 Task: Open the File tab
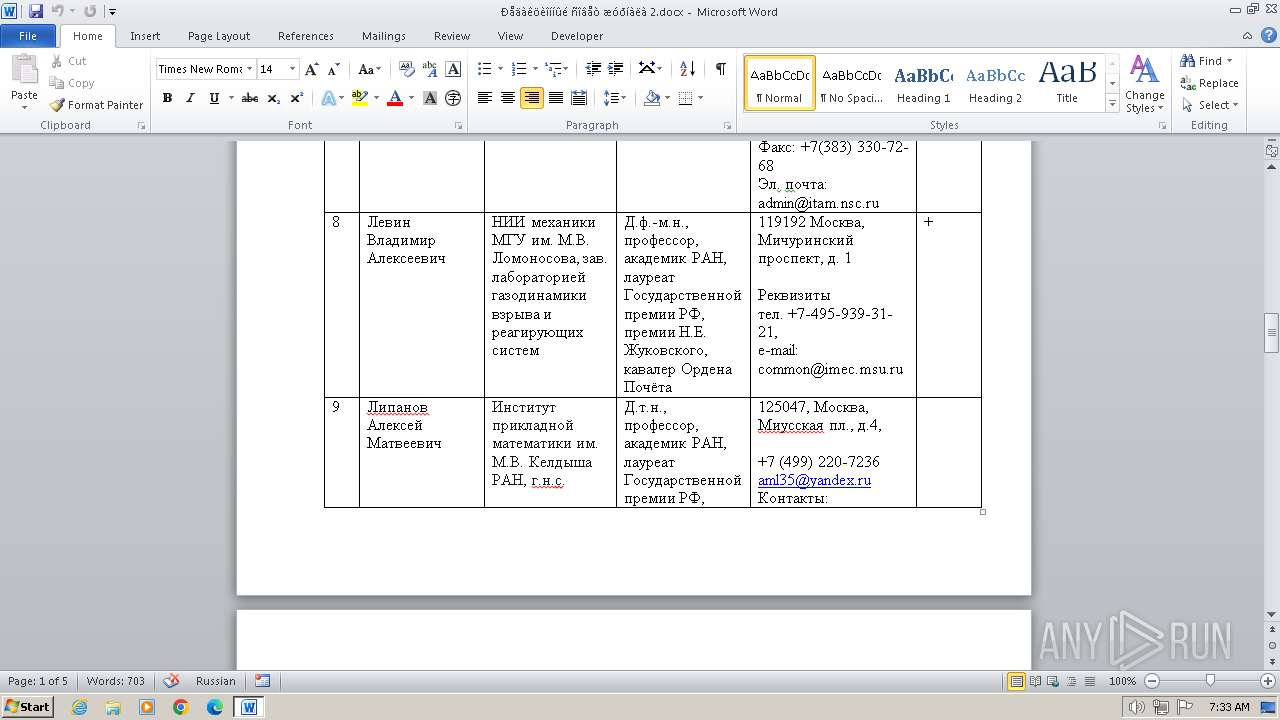28,36
